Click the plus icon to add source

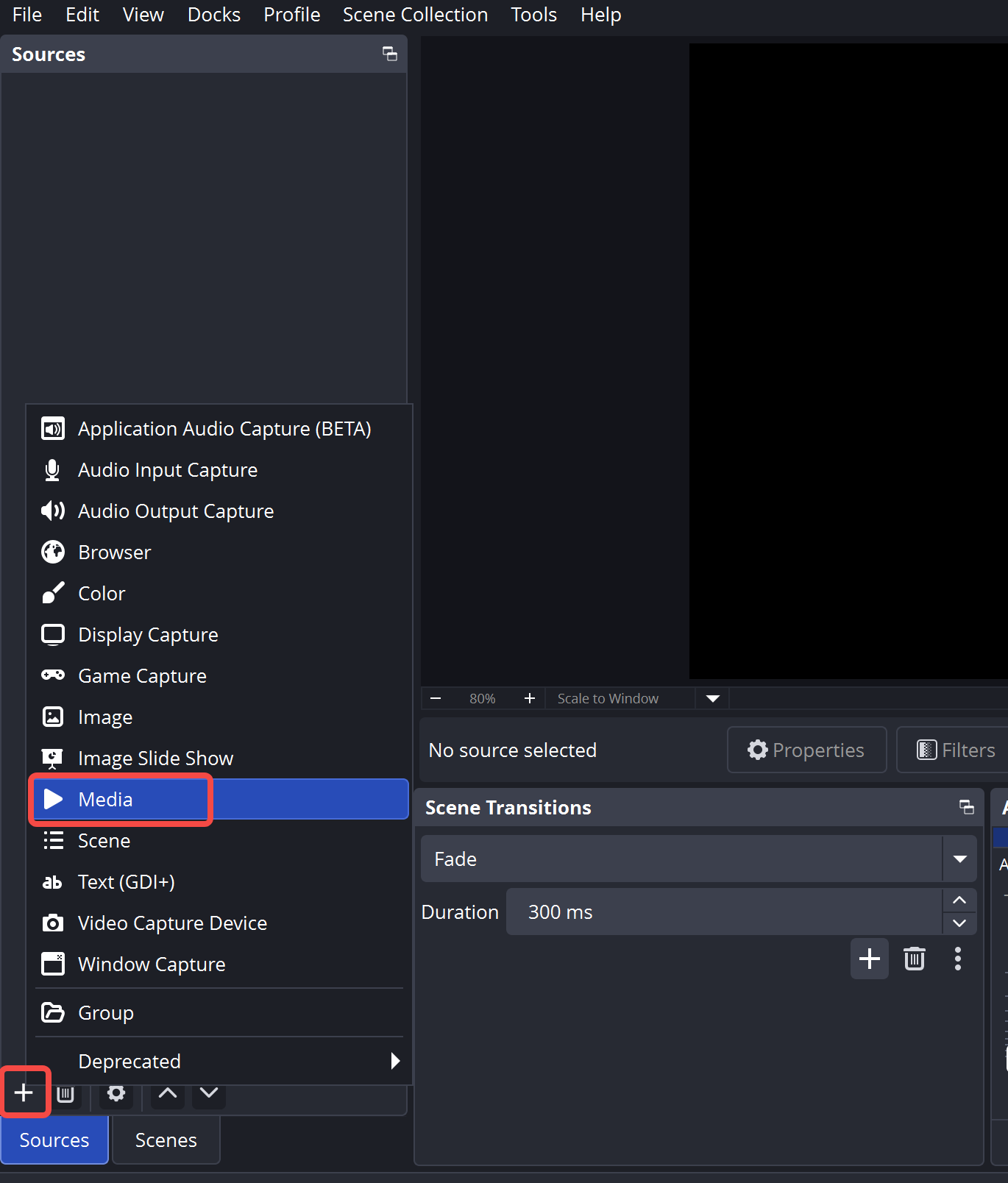(x=24, y=1093)
